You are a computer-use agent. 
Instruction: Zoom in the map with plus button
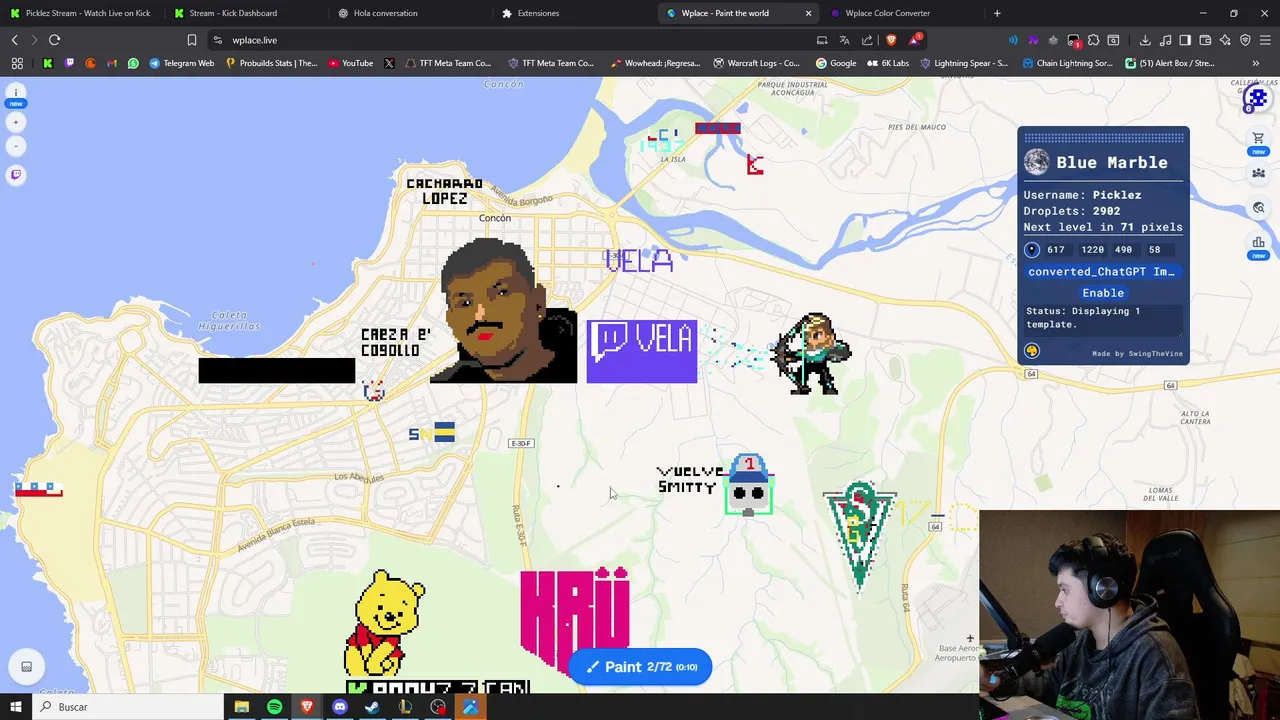[x=16, y=122]
